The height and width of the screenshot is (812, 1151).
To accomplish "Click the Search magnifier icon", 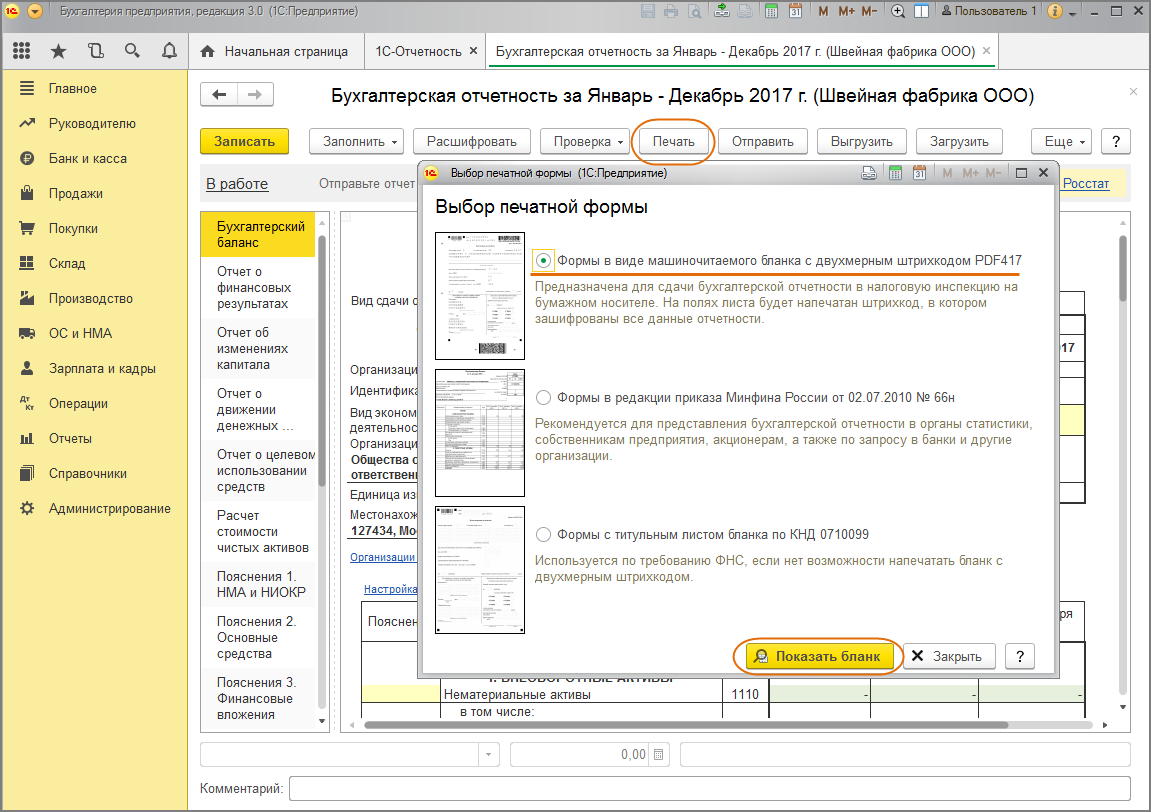I will [132, 51].
